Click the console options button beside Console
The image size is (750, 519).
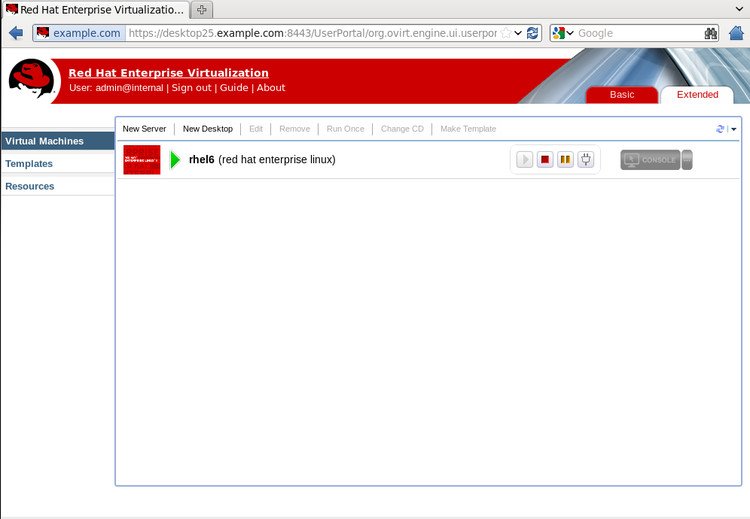[x=687, y=160]
